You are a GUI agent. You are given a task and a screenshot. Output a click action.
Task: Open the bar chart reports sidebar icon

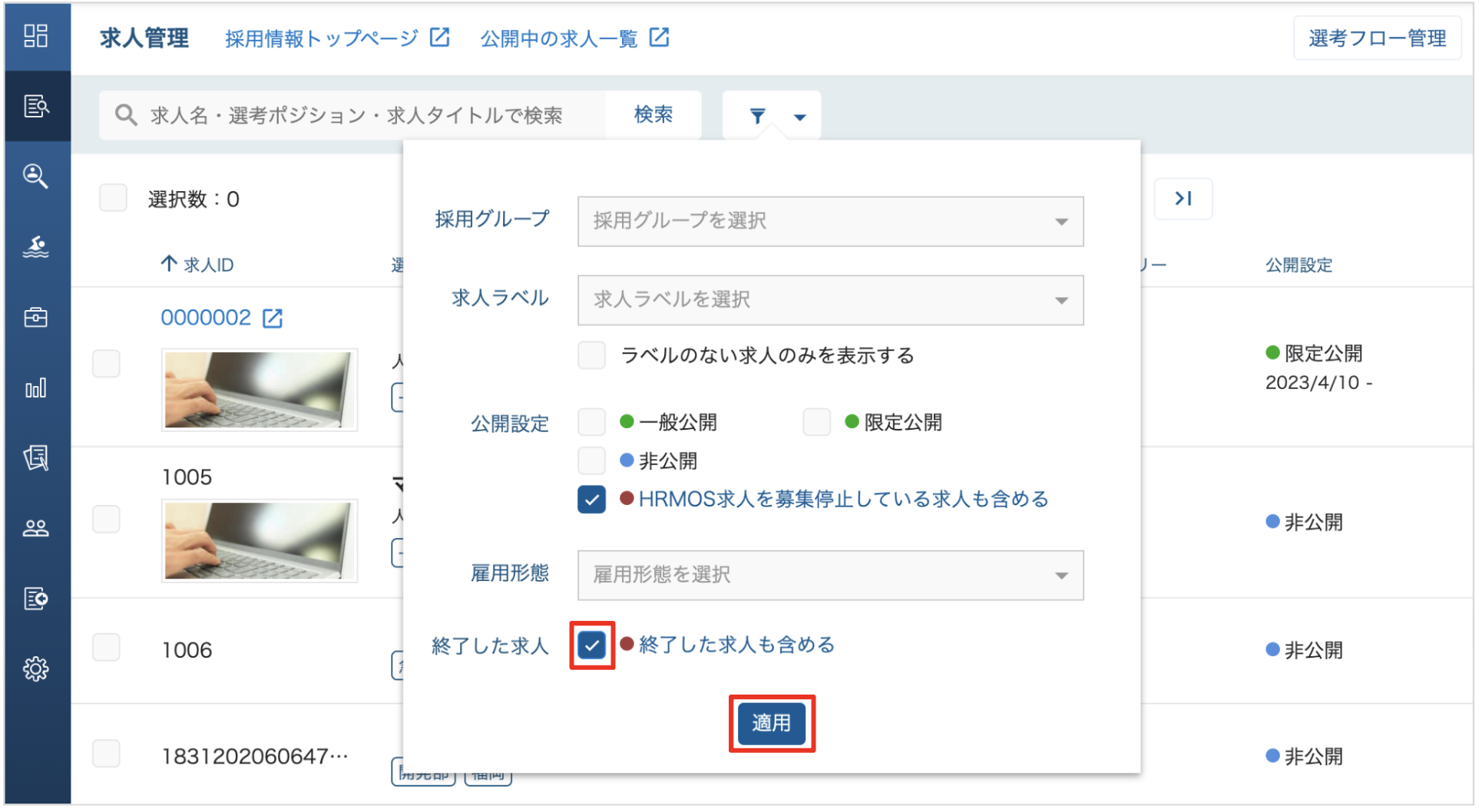point(36,388)
